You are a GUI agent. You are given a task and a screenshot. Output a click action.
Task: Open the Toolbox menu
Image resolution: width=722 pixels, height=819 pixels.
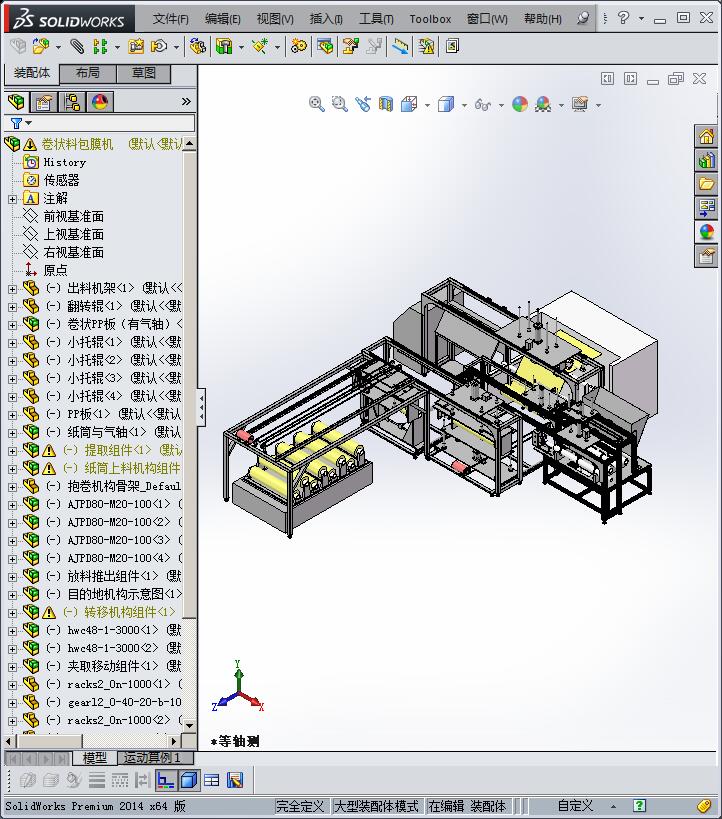coord(430,19)
